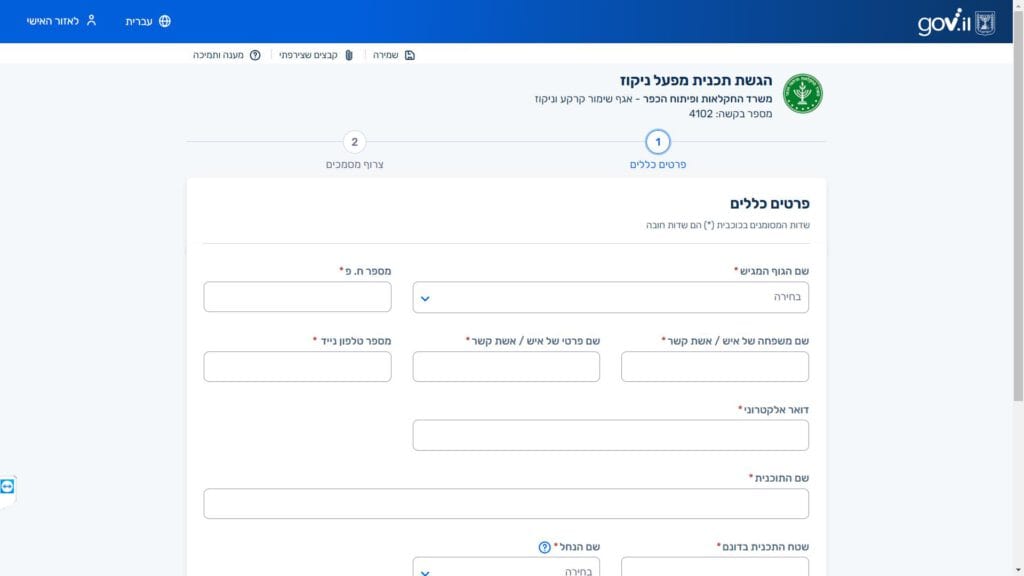Open personal area via the person icon
Image resolution: width=1024 pixels, height=576 pixels.
tap(91, 21)
